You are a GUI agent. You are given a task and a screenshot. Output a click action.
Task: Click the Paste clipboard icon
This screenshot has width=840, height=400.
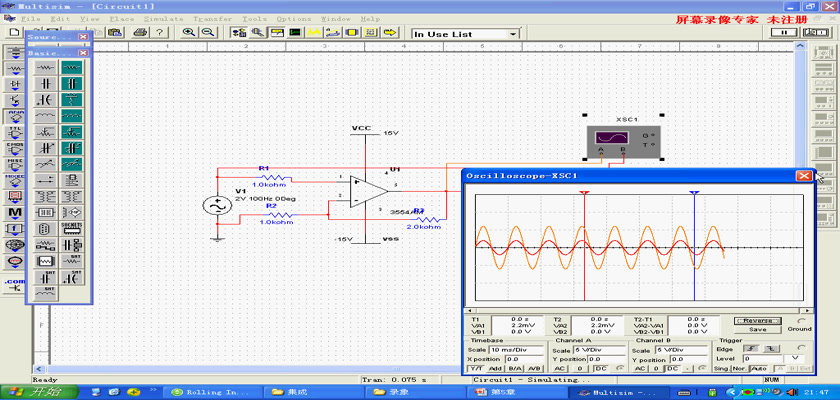pyautogui.click(x=115, y=32)
